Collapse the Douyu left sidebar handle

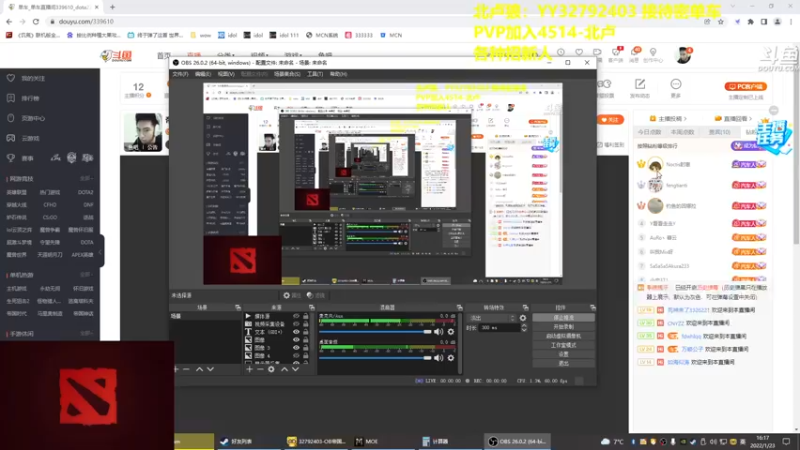tap(101, 252)
